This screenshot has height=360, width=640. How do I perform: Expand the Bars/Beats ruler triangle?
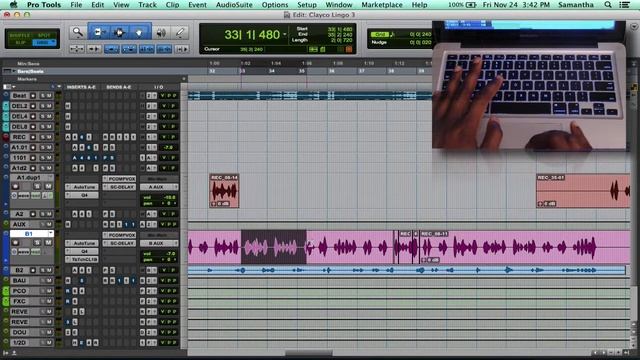click(14, 71)
